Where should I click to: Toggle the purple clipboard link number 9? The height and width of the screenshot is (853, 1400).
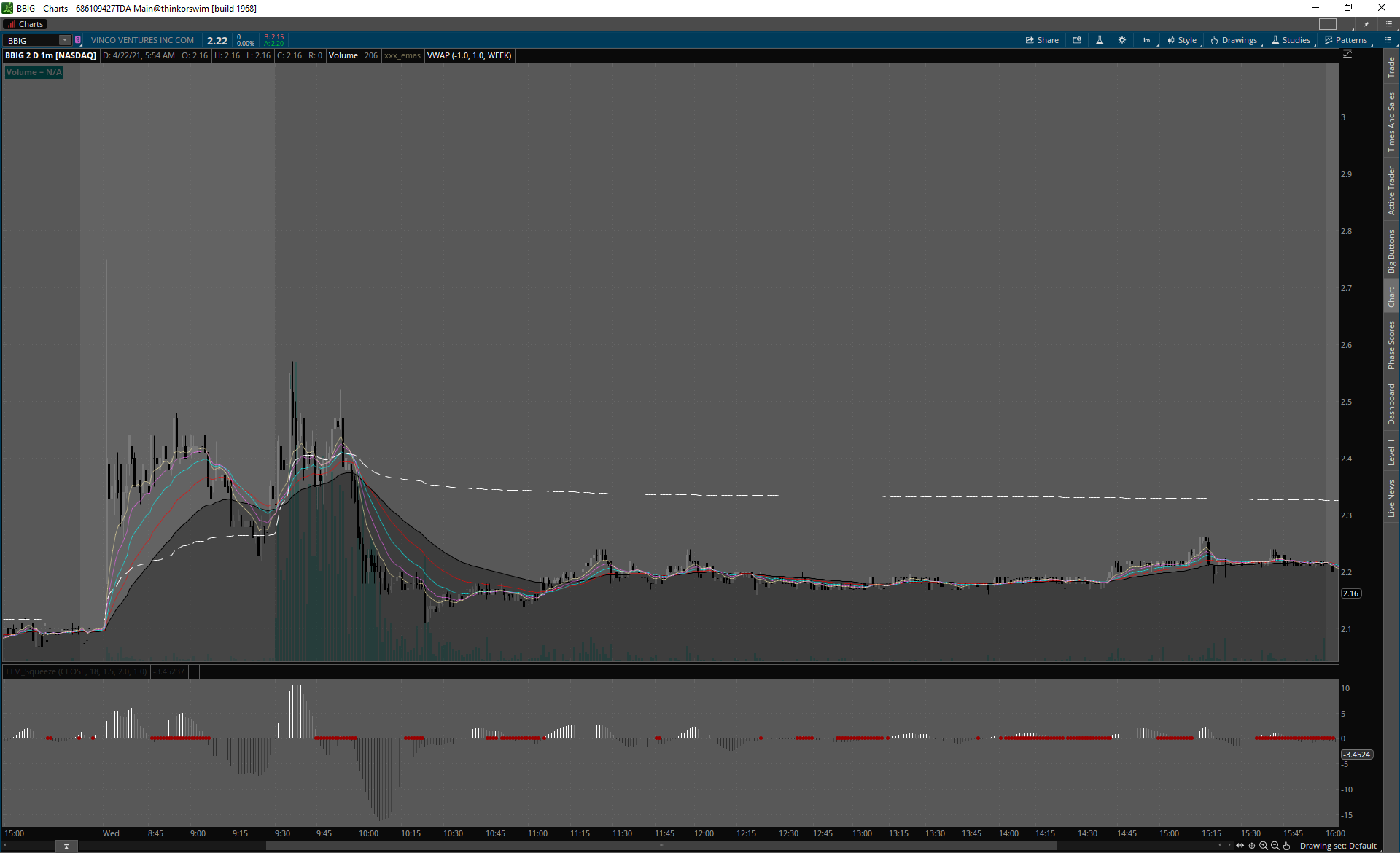[x=78, y=40]
